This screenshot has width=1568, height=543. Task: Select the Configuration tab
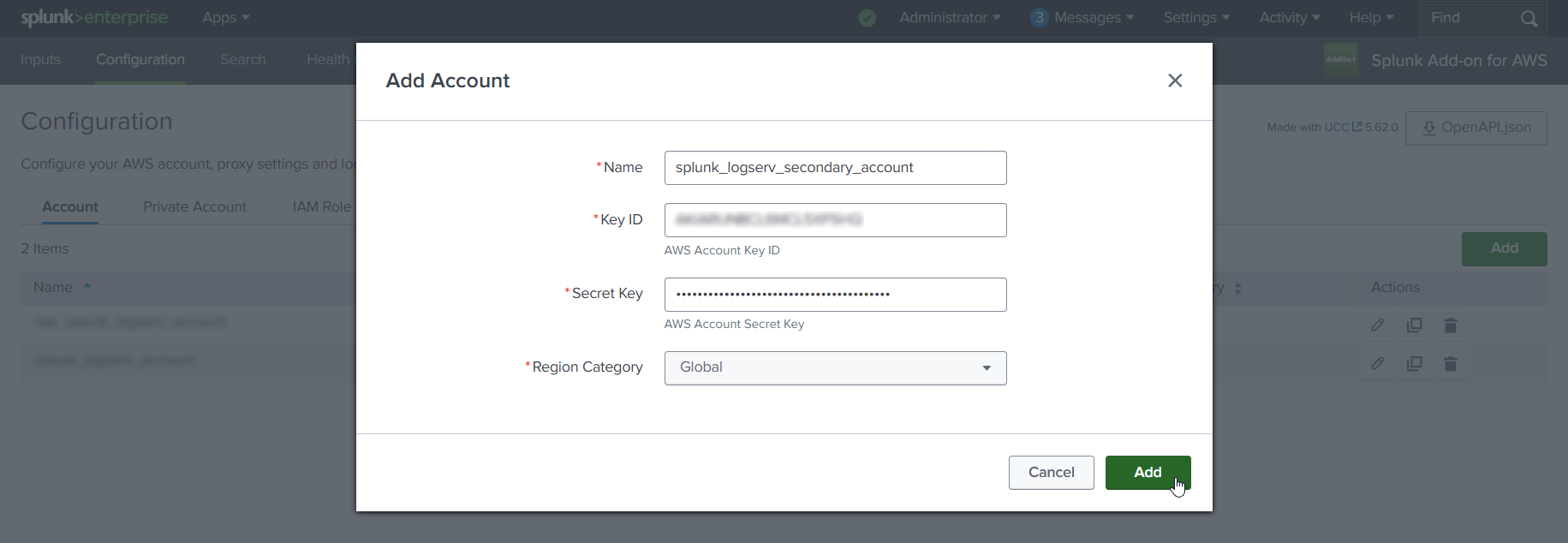[x=140, y=60]
